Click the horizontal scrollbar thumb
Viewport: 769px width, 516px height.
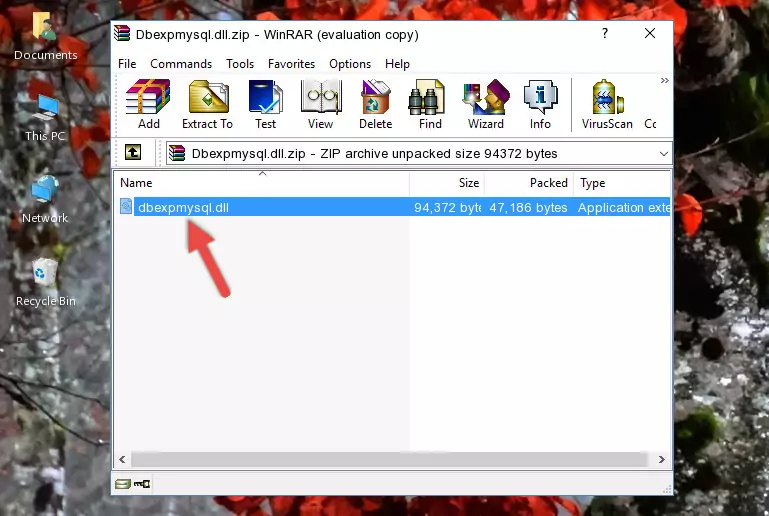click(389, 460)
